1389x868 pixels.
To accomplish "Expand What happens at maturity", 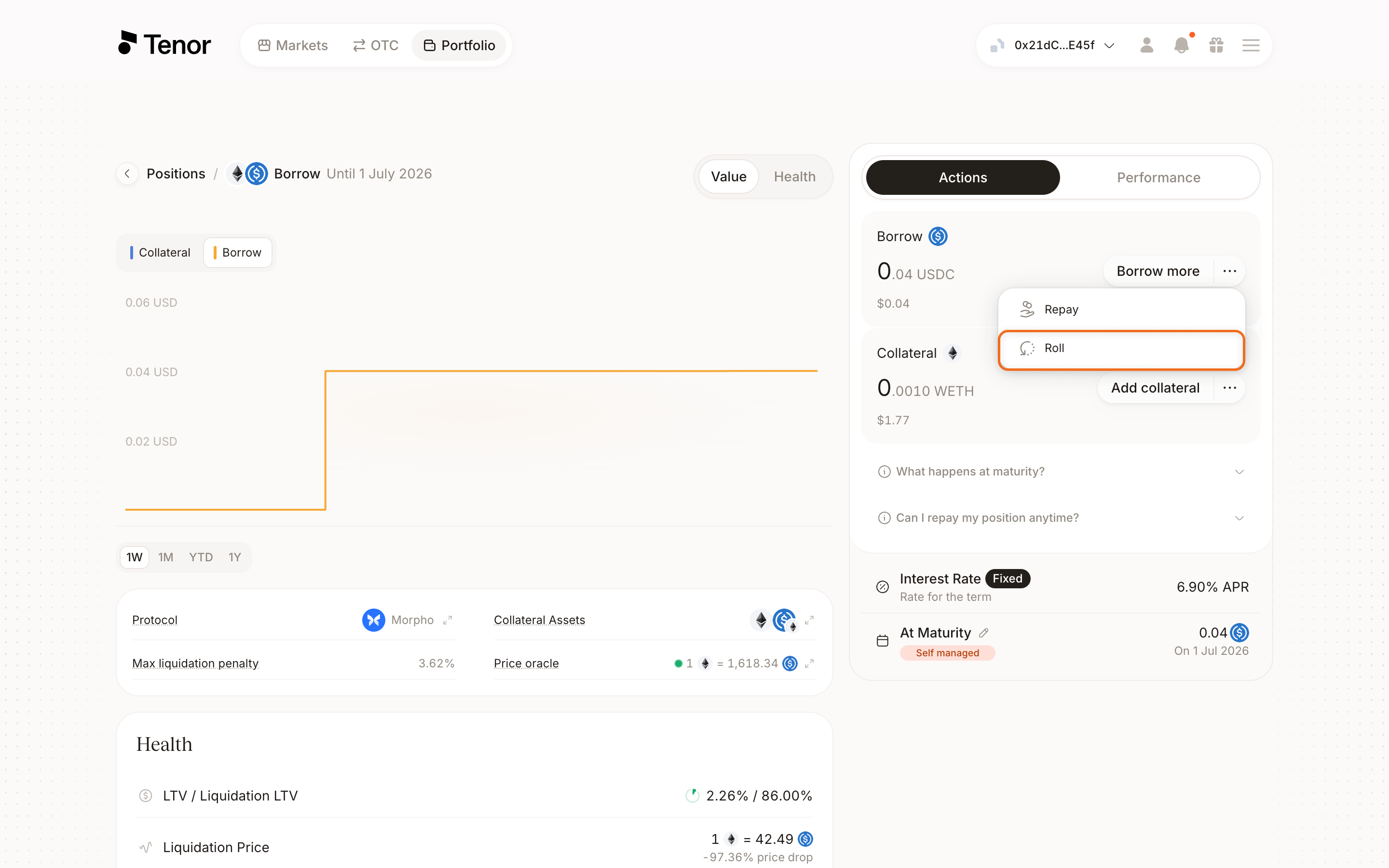I will [x=1061, y=471].
